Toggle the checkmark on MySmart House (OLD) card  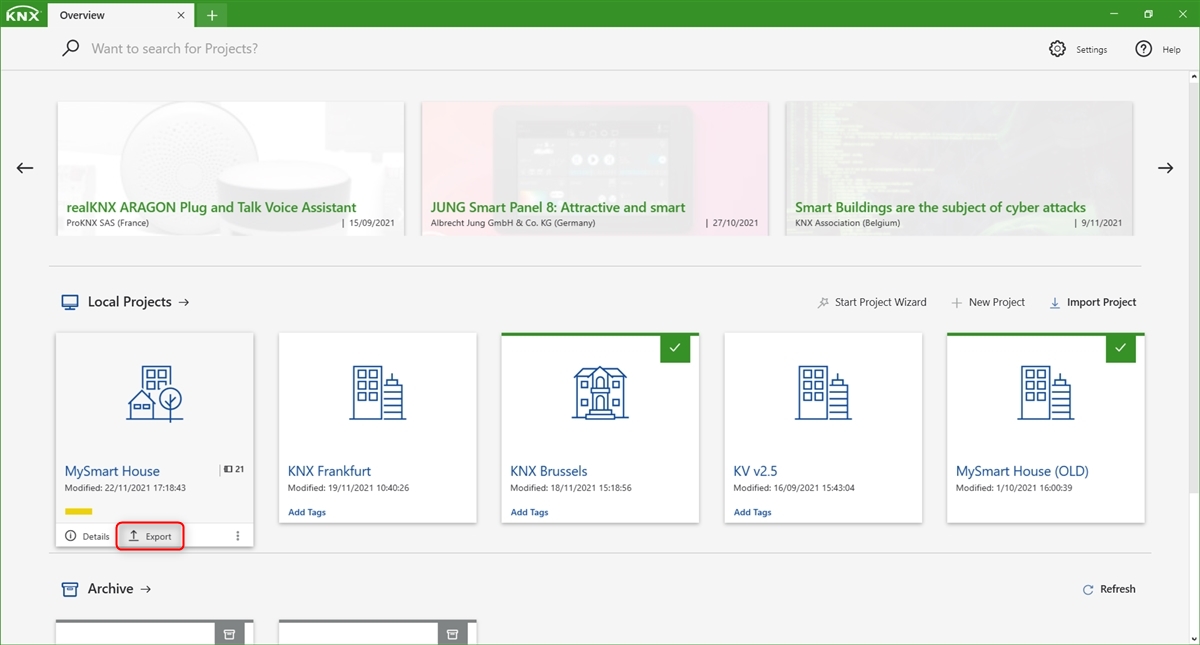[1121, 348]
